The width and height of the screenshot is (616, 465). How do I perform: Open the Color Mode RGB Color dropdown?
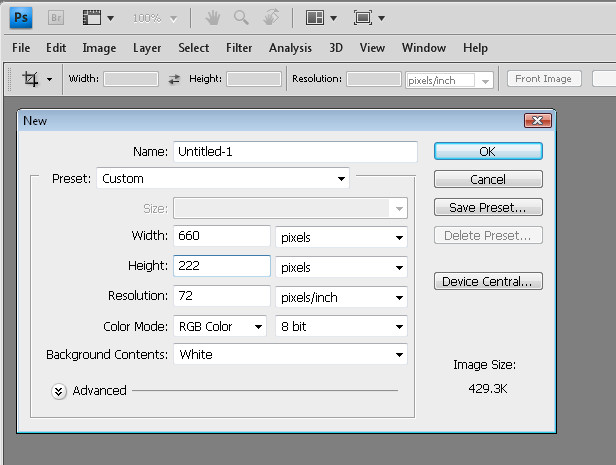click(x=220, y=326)
